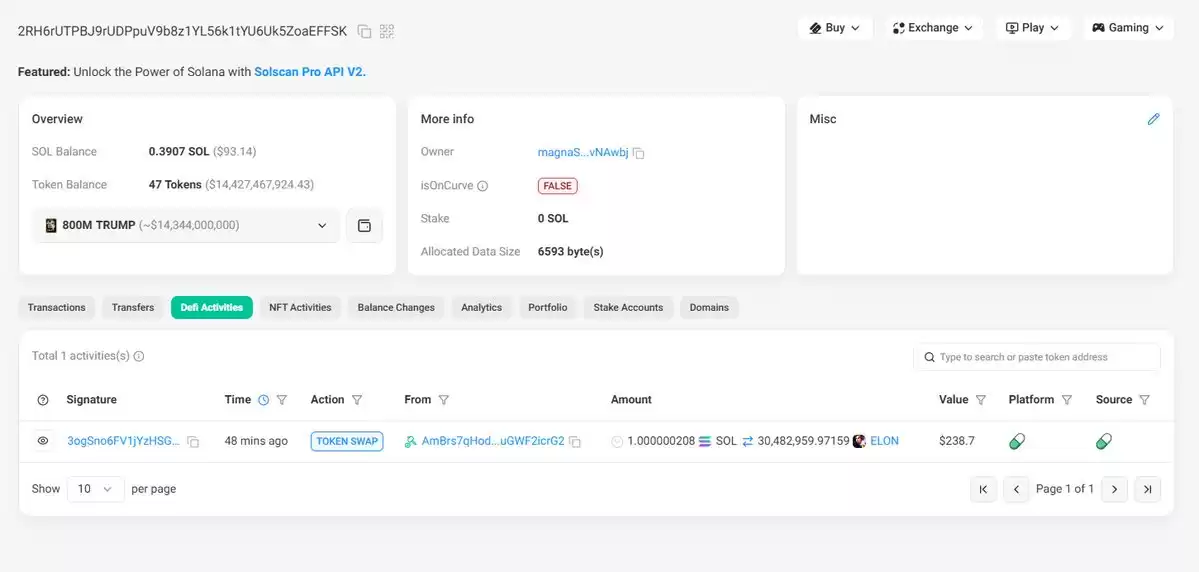This screenshot has height=572, width=1199.
Task: Switch to Transactions tab
Action: pos(57,307)
